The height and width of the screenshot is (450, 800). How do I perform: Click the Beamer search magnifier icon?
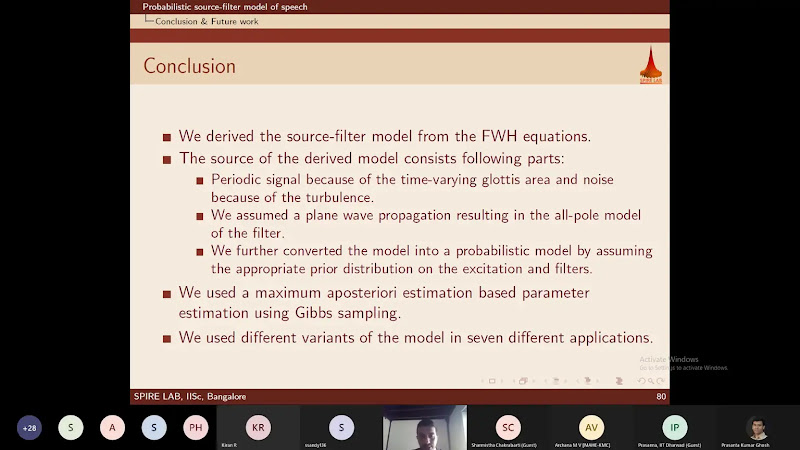click(651, 381)
